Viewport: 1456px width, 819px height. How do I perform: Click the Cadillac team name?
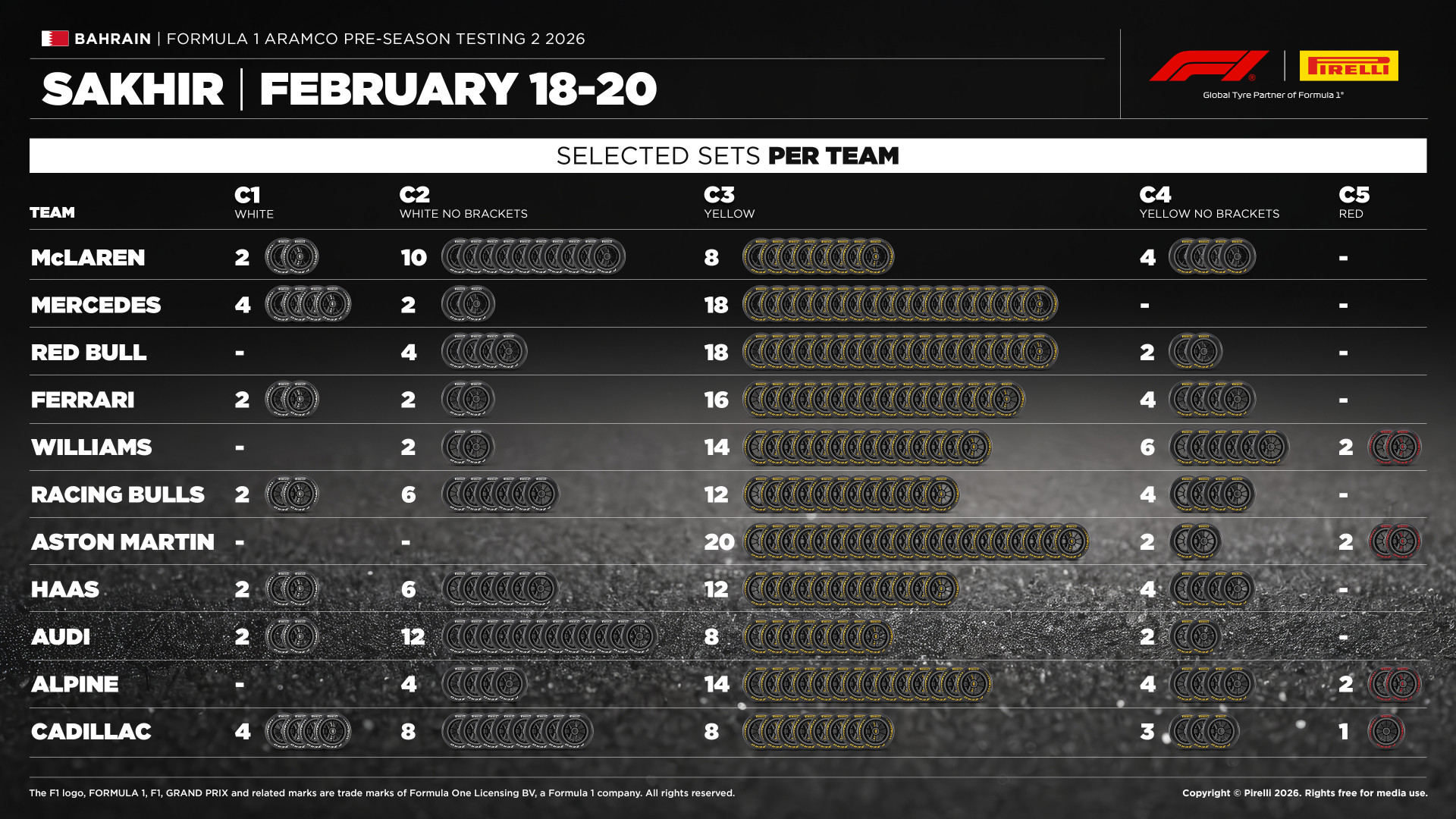click(91, 732)
